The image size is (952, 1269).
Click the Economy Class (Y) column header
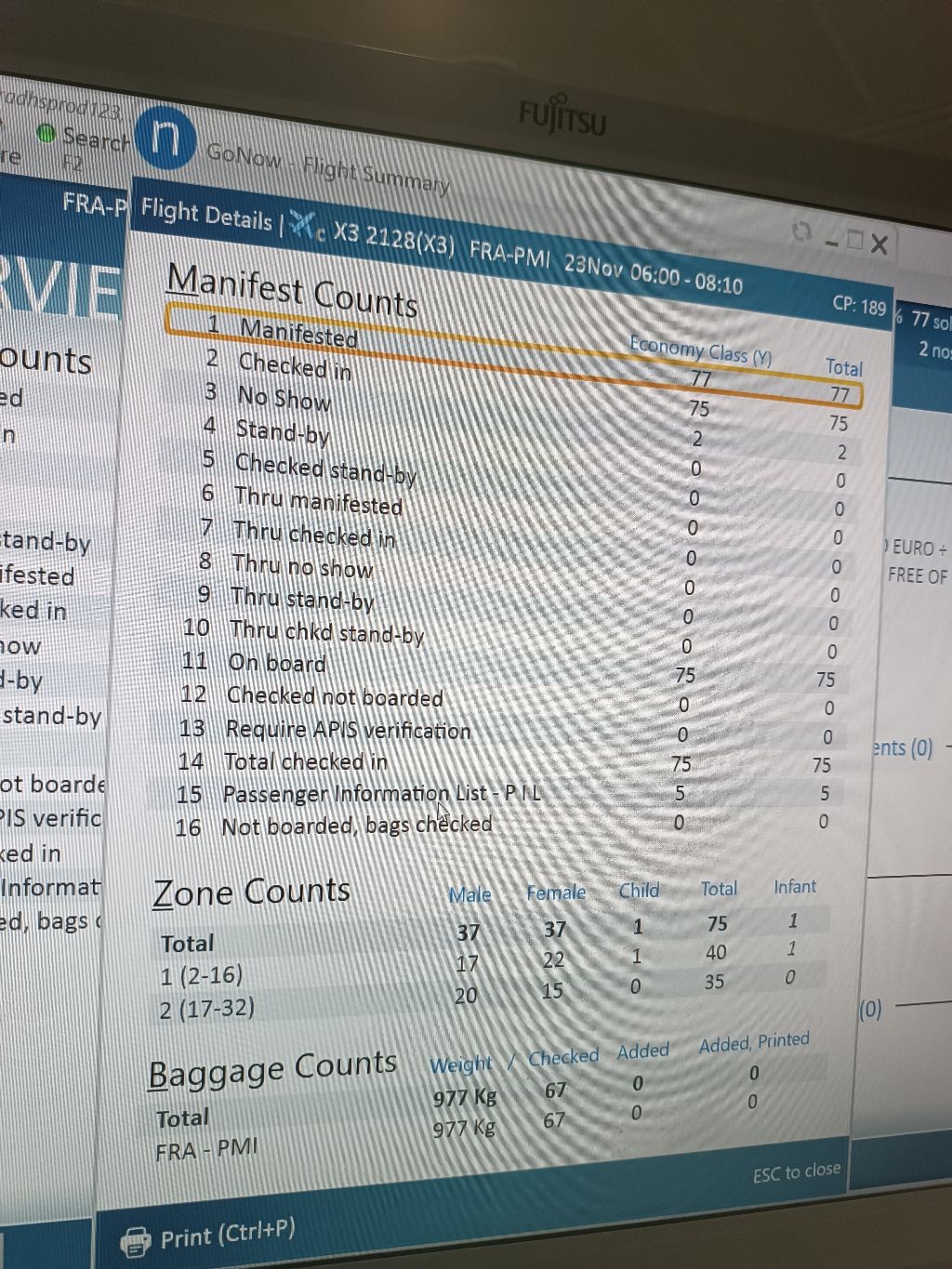tap(700, 350)
